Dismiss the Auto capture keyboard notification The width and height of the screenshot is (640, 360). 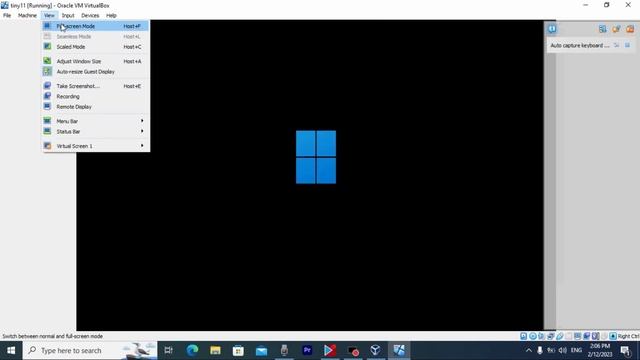click(627, 45)
